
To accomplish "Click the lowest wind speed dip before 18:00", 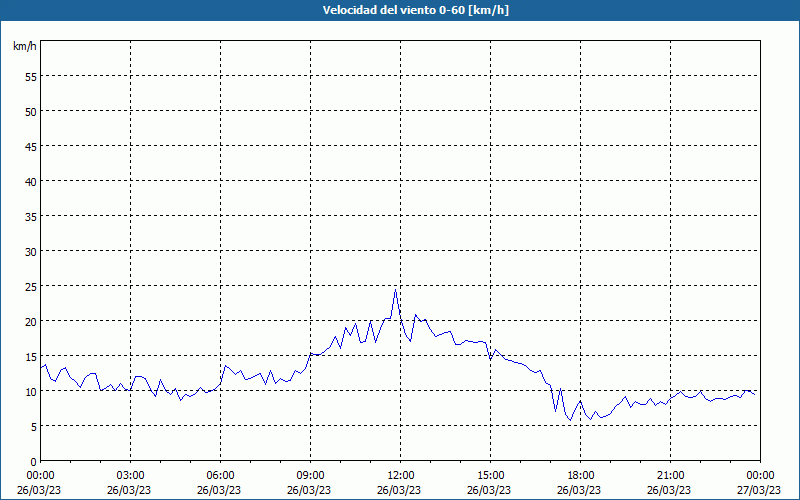I will (x=570, y=419).
